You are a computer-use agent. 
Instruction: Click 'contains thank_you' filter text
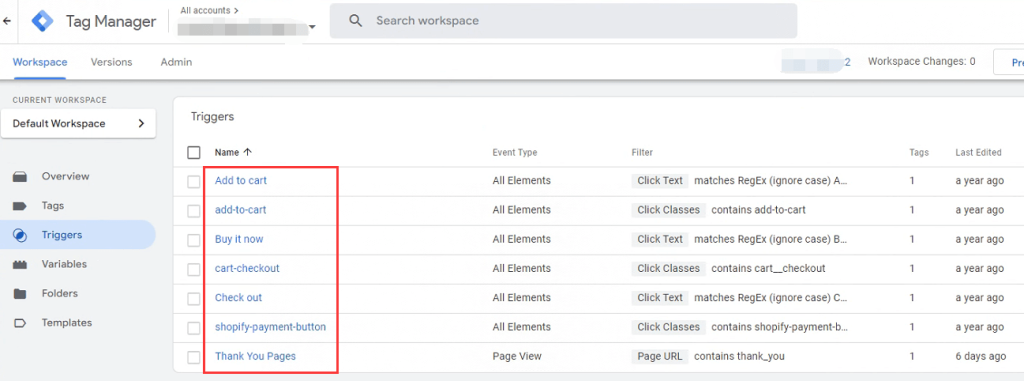[x=739, y=356]
